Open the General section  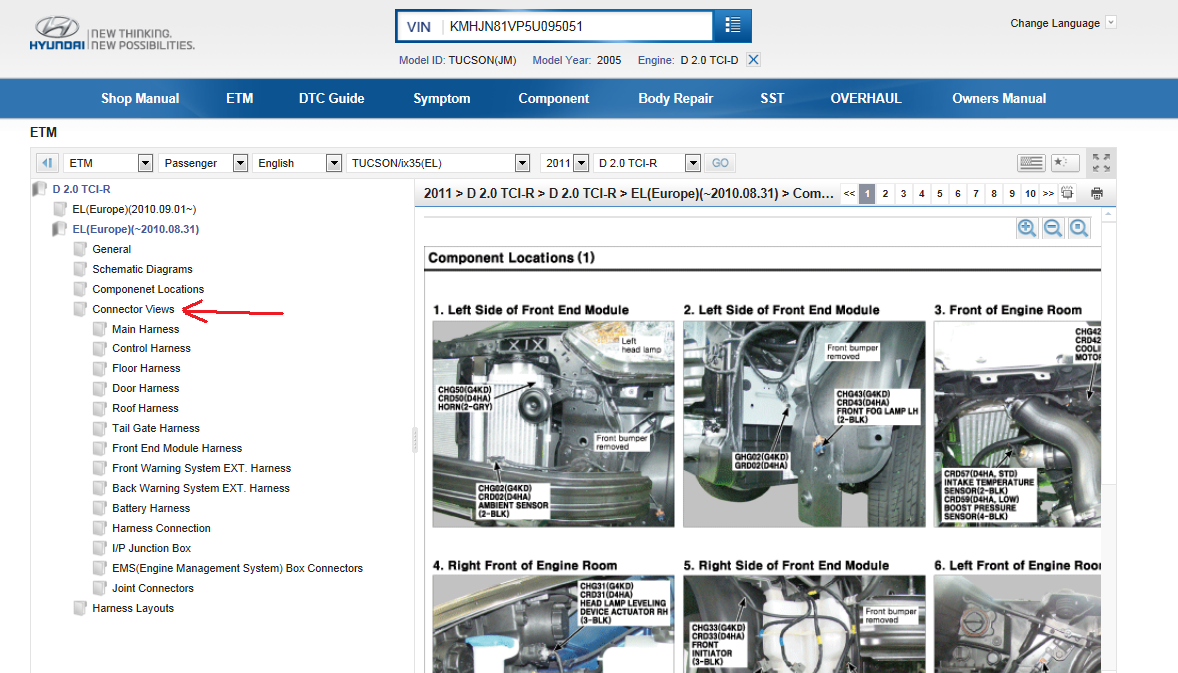tap(111, 249)
